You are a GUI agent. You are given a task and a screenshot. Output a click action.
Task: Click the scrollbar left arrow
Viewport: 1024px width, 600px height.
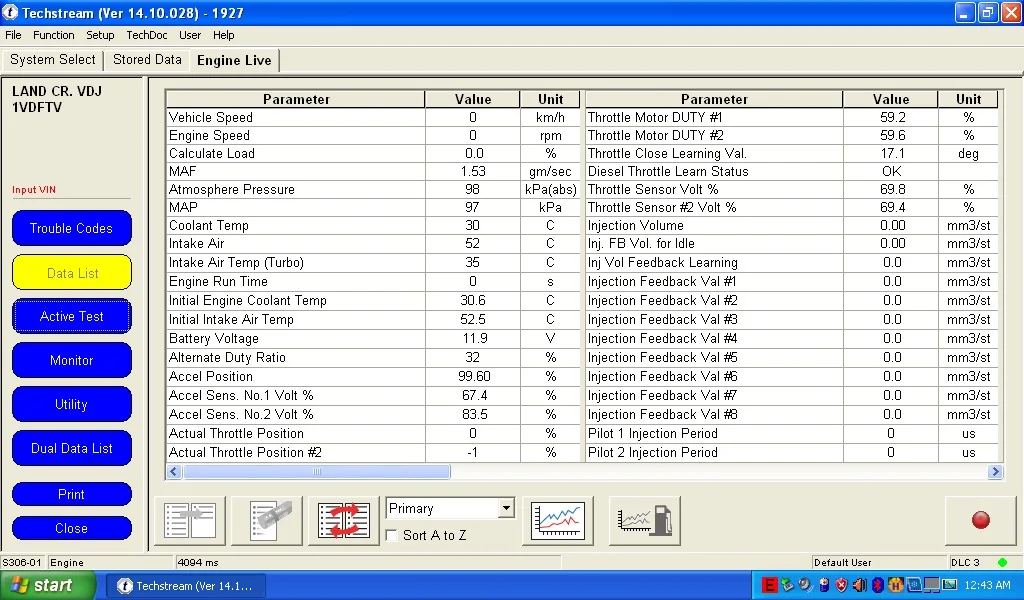coord(174,471)
